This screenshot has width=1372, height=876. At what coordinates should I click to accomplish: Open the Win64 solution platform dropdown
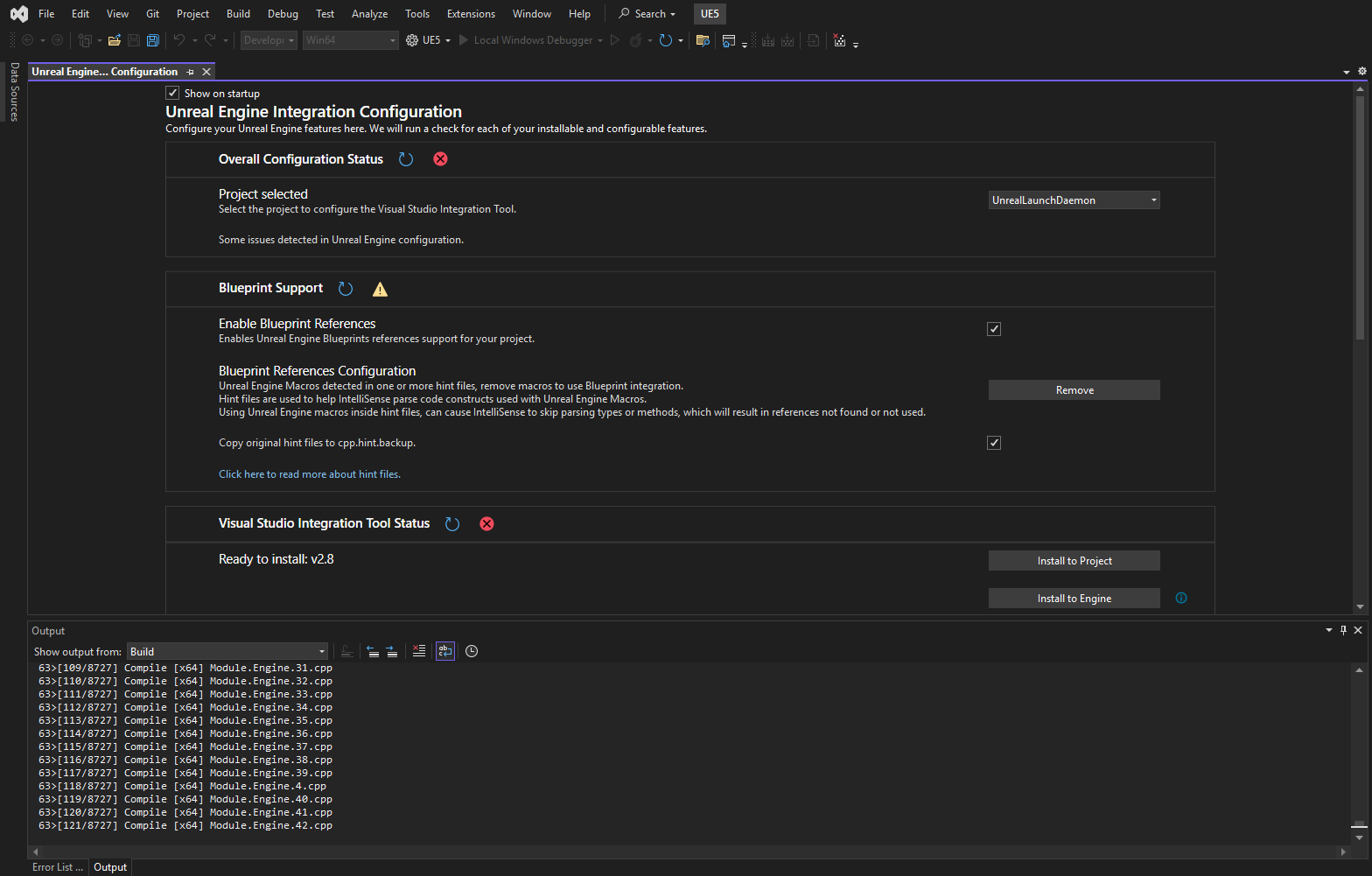pos(351,40)
